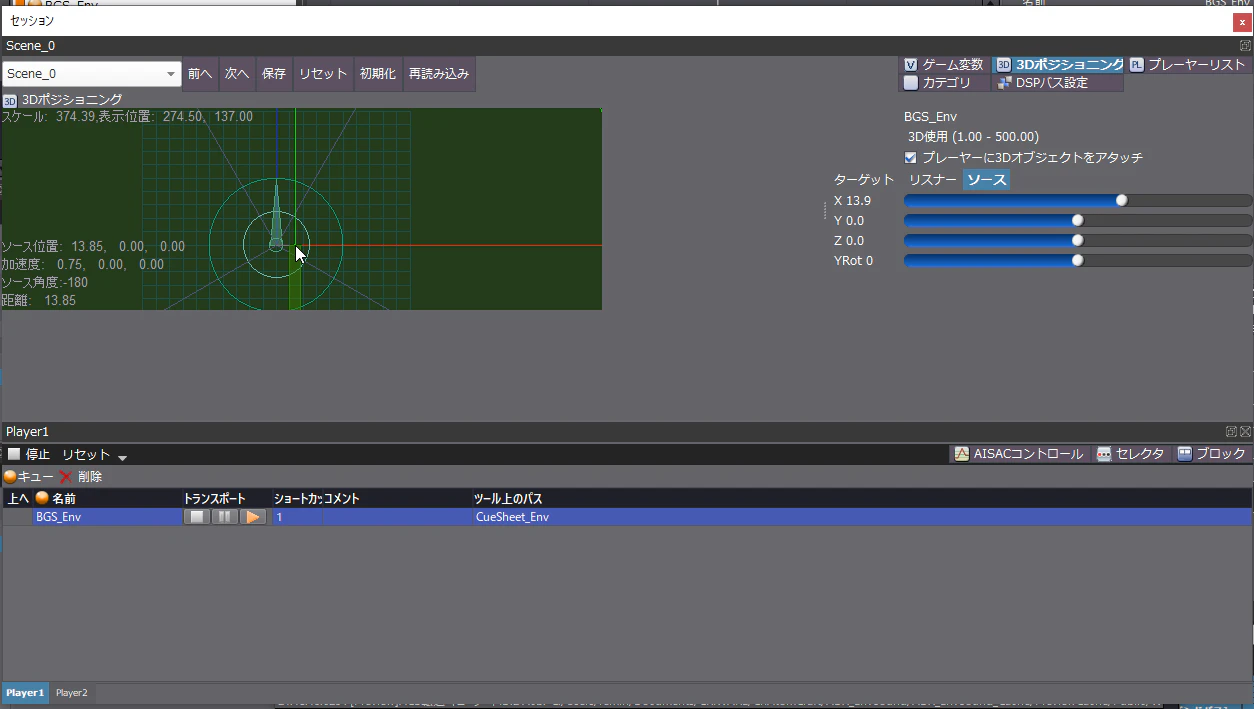Toggle プレーヤーに3Dオブジェクトをアタッチ checkbox

(x=910, y=157)
